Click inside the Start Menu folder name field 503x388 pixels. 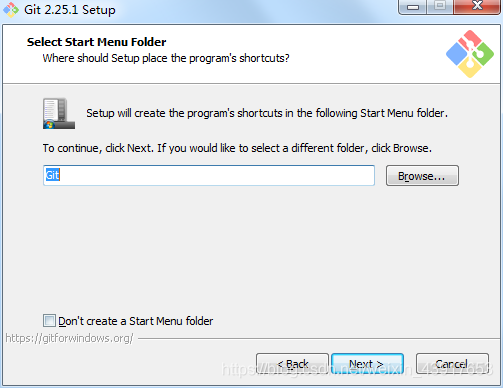point(209,175)
